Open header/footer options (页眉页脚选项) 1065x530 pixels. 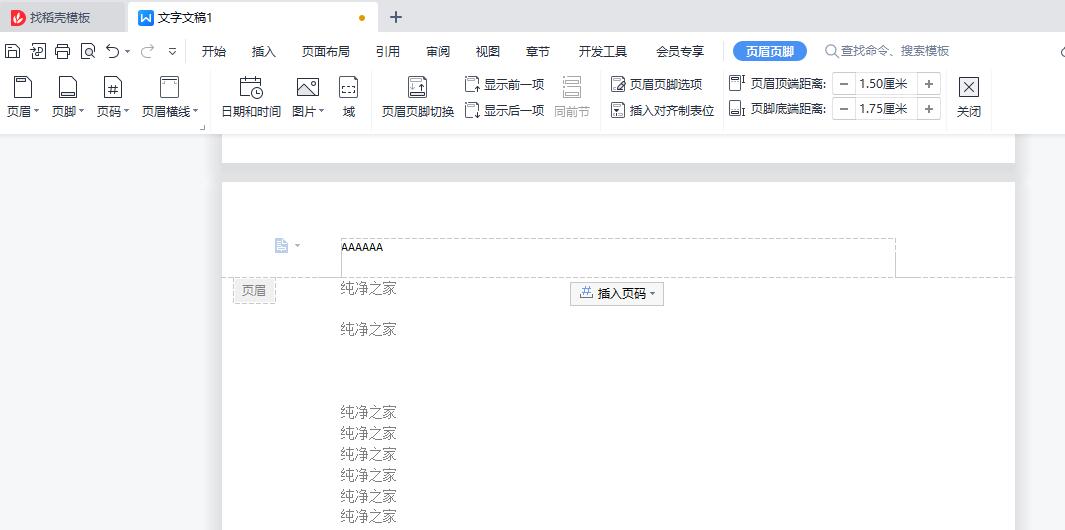click(x=657, y=85)
